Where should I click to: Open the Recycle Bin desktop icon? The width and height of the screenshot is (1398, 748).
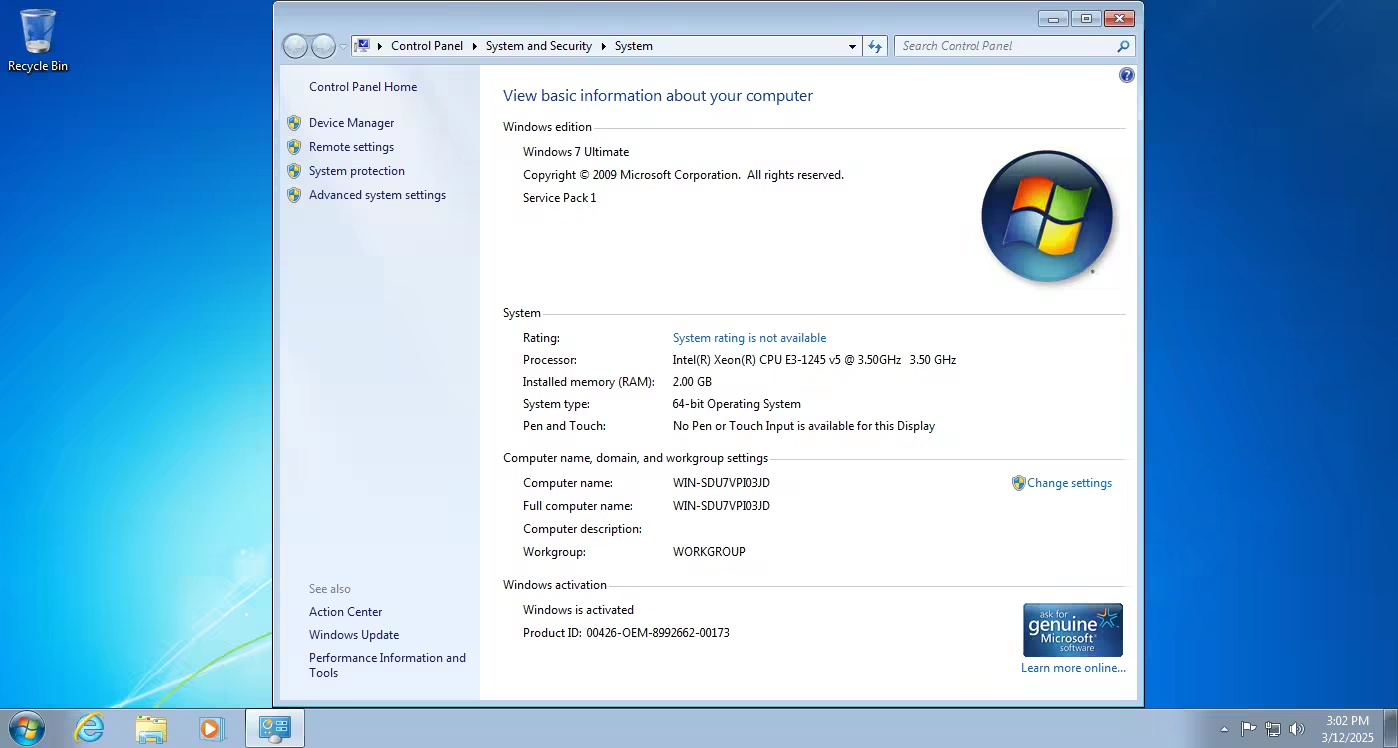point(38,41)
